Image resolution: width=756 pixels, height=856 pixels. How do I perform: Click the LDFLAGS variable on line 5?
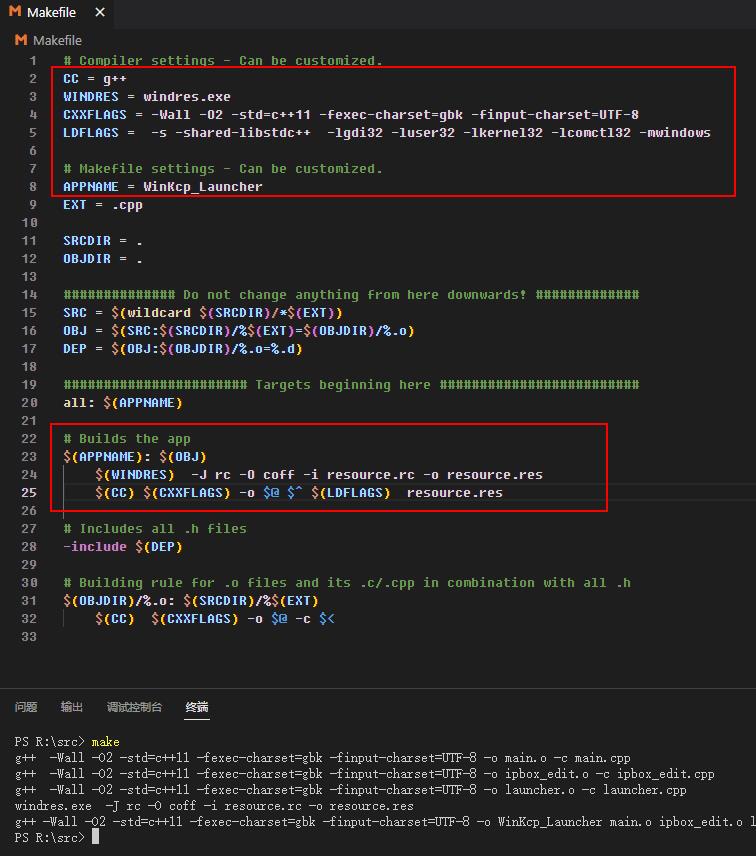pyautogui.click(x=91, y=133)
